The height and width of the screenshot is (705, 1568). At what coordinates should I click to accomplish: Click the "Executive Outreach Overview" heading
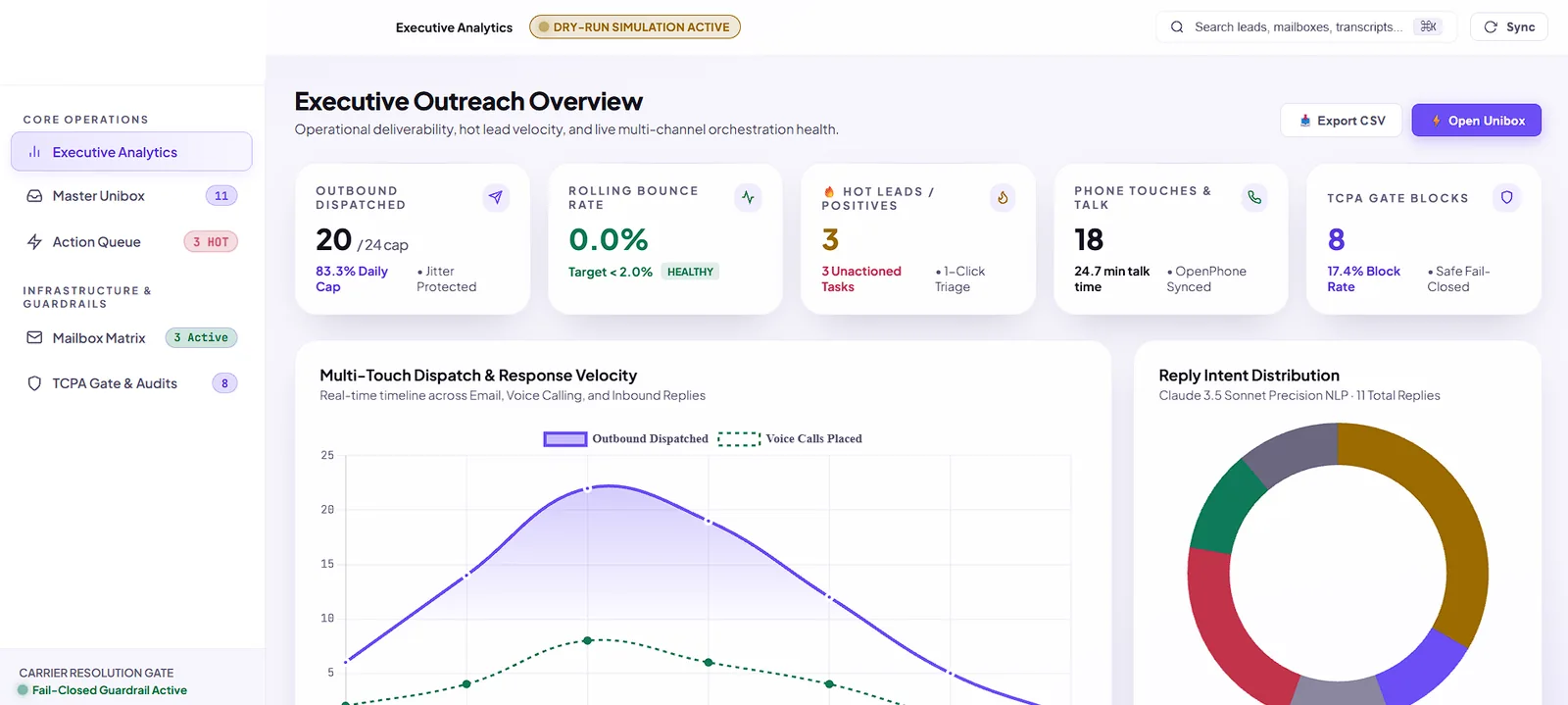pos(468,101)
